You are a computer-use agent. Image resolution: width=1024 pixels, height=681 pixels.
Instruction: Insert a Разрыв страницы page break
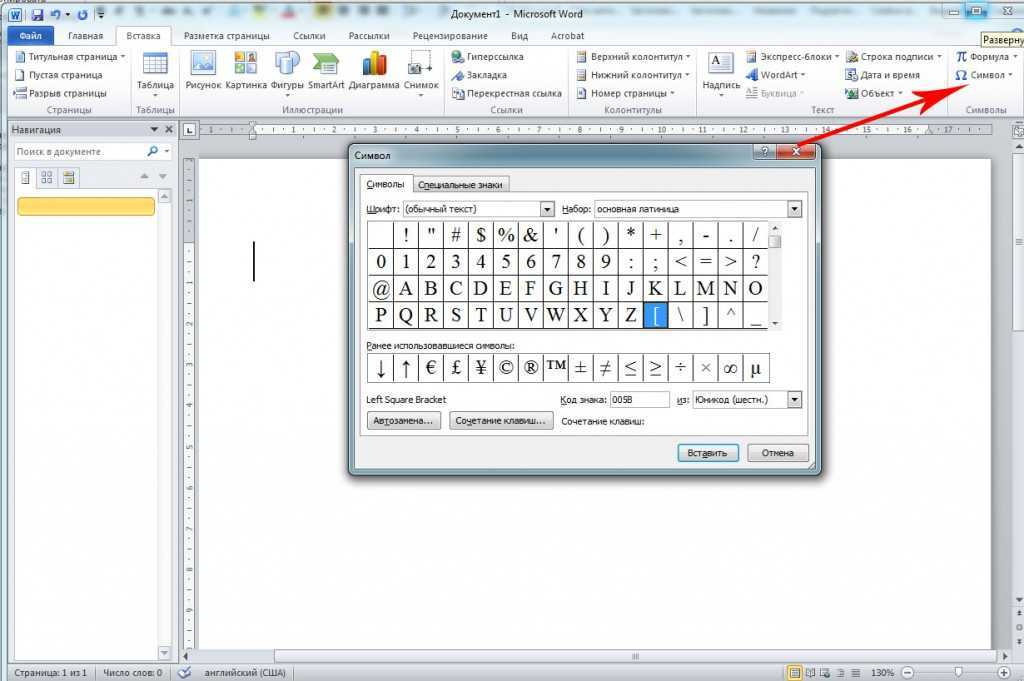coord(60,93)
